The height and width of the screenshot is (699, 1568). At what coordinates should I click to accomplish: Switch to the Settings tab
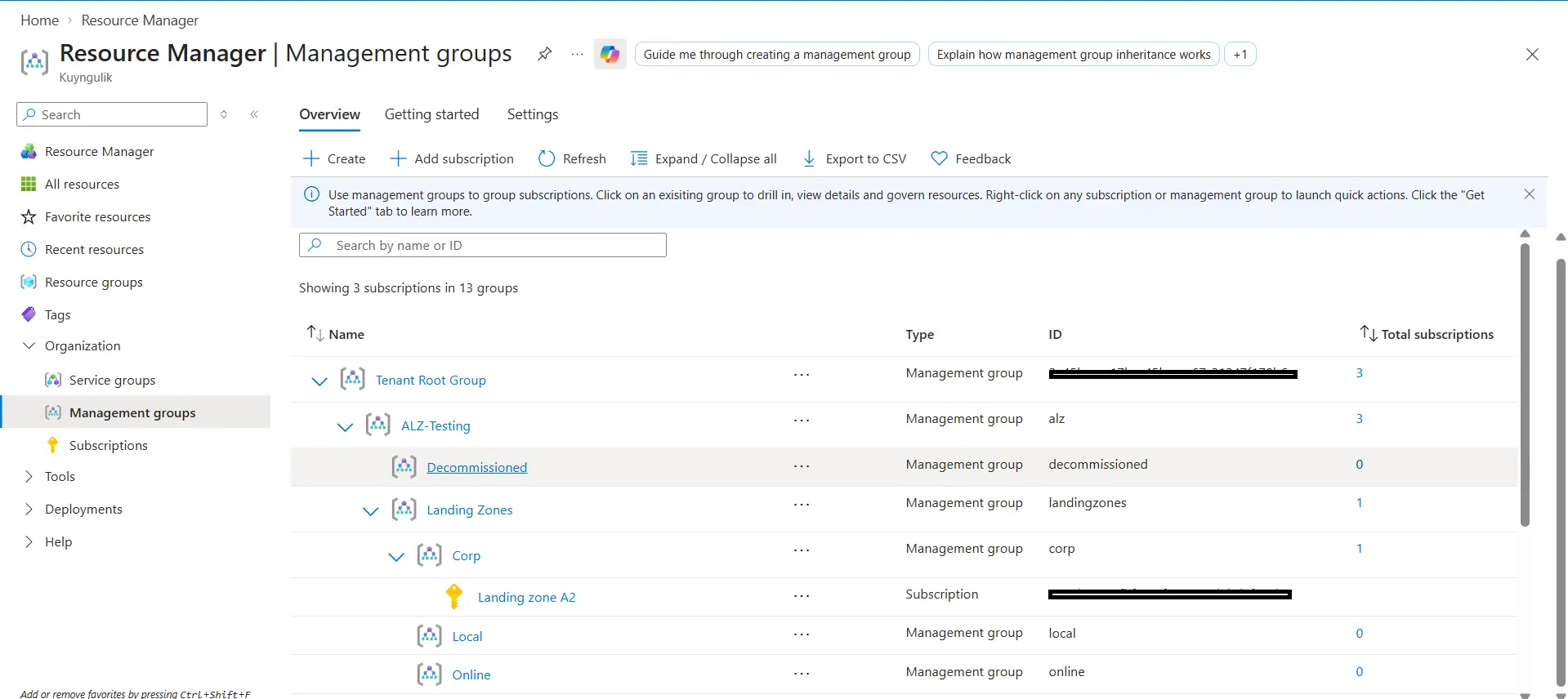pos(532,114)
